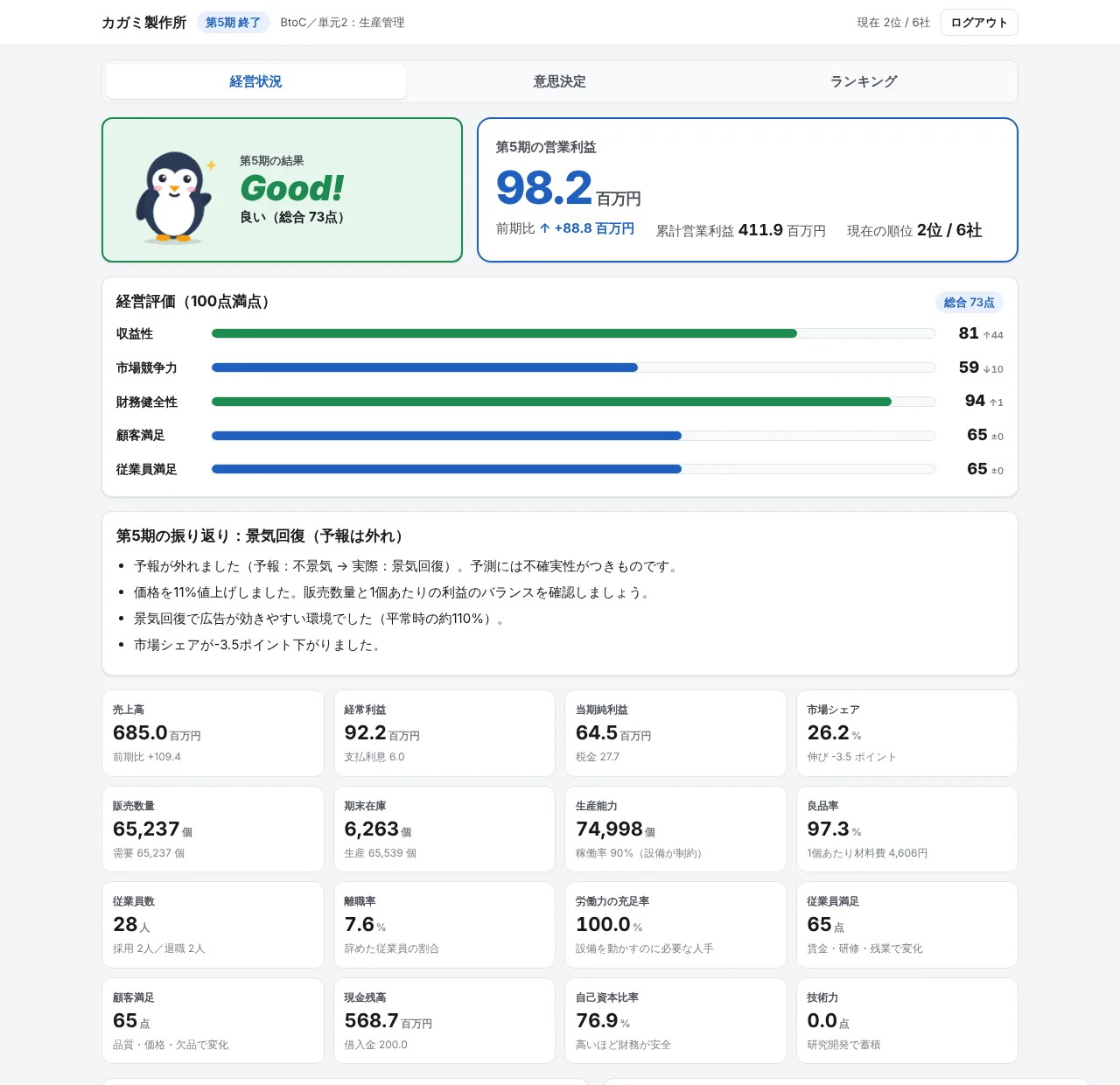Click the 当期純利益 64.5 card

pos(676,733)
